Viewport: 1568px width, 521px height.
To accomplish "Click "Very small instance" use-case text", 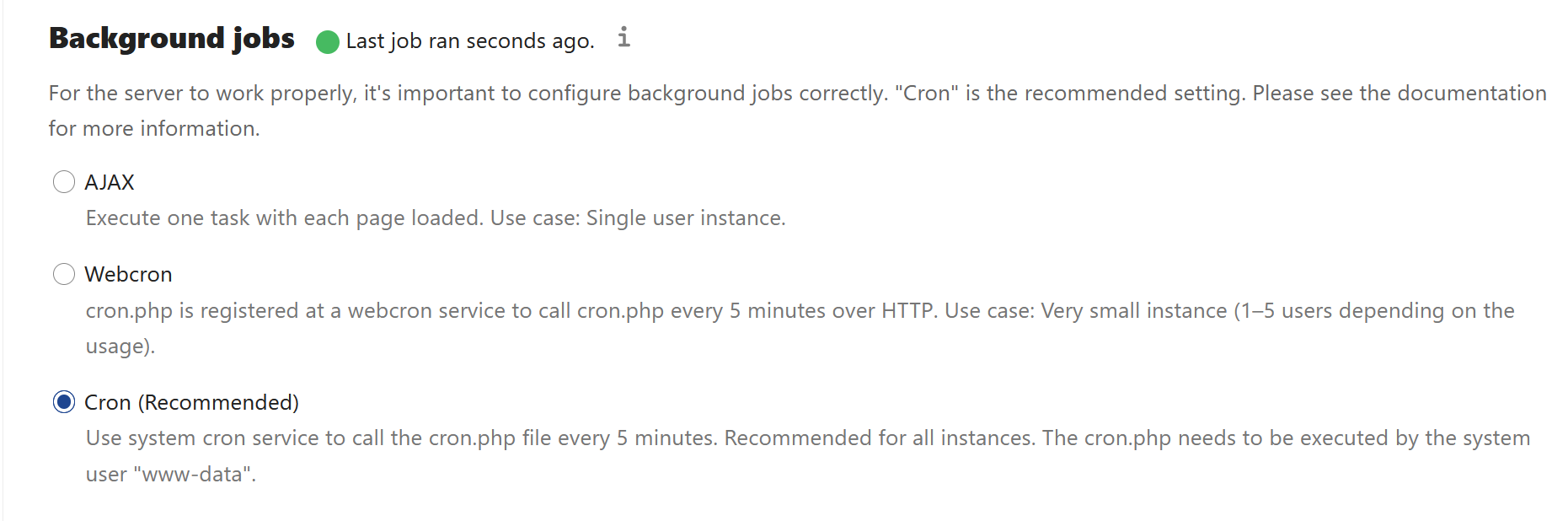I will pyautogui.click(x=1133, y=311).
